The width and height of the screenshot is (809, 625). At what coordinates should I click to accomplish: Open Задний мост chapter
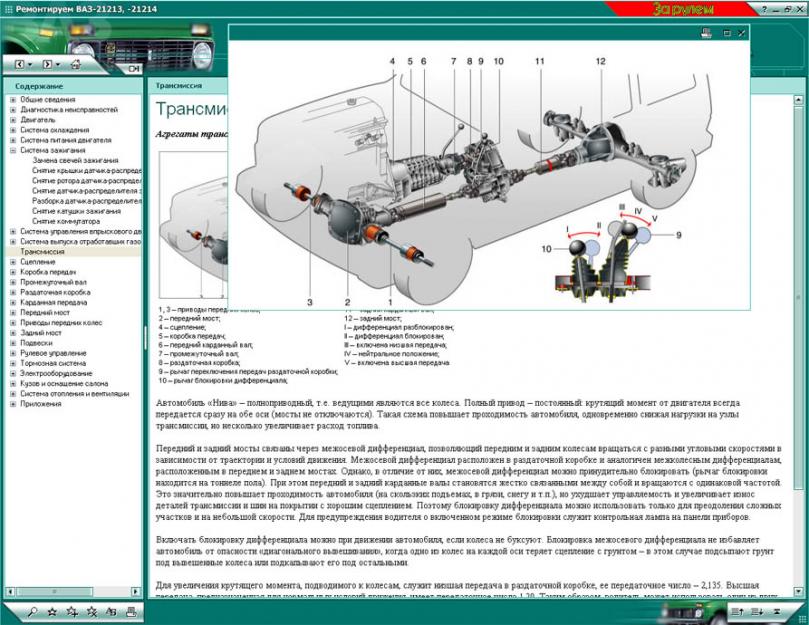pos(41,333)
